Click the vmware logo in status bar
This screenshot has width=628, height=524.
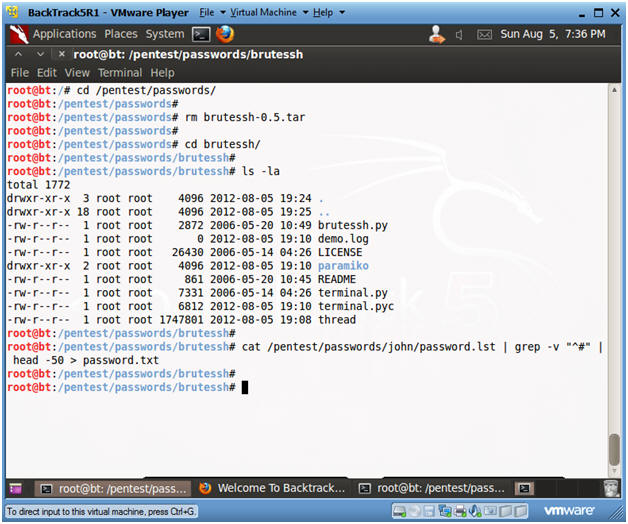(x=569, y=511)
